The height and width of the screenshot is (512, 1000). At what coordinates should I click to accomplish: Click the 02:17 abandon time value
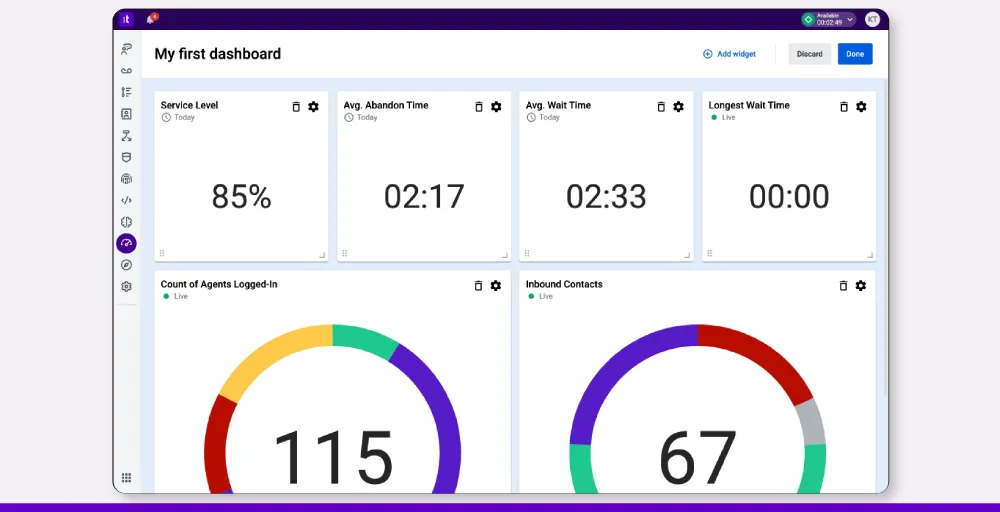pos(424,196)
